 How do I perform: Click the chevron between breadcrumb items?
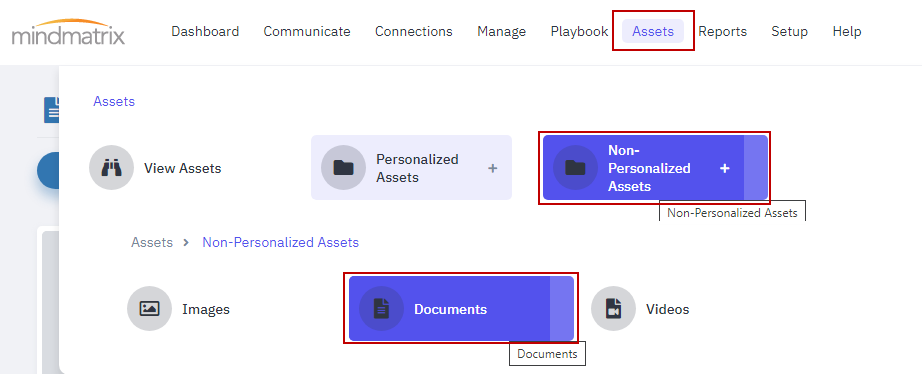186,242
